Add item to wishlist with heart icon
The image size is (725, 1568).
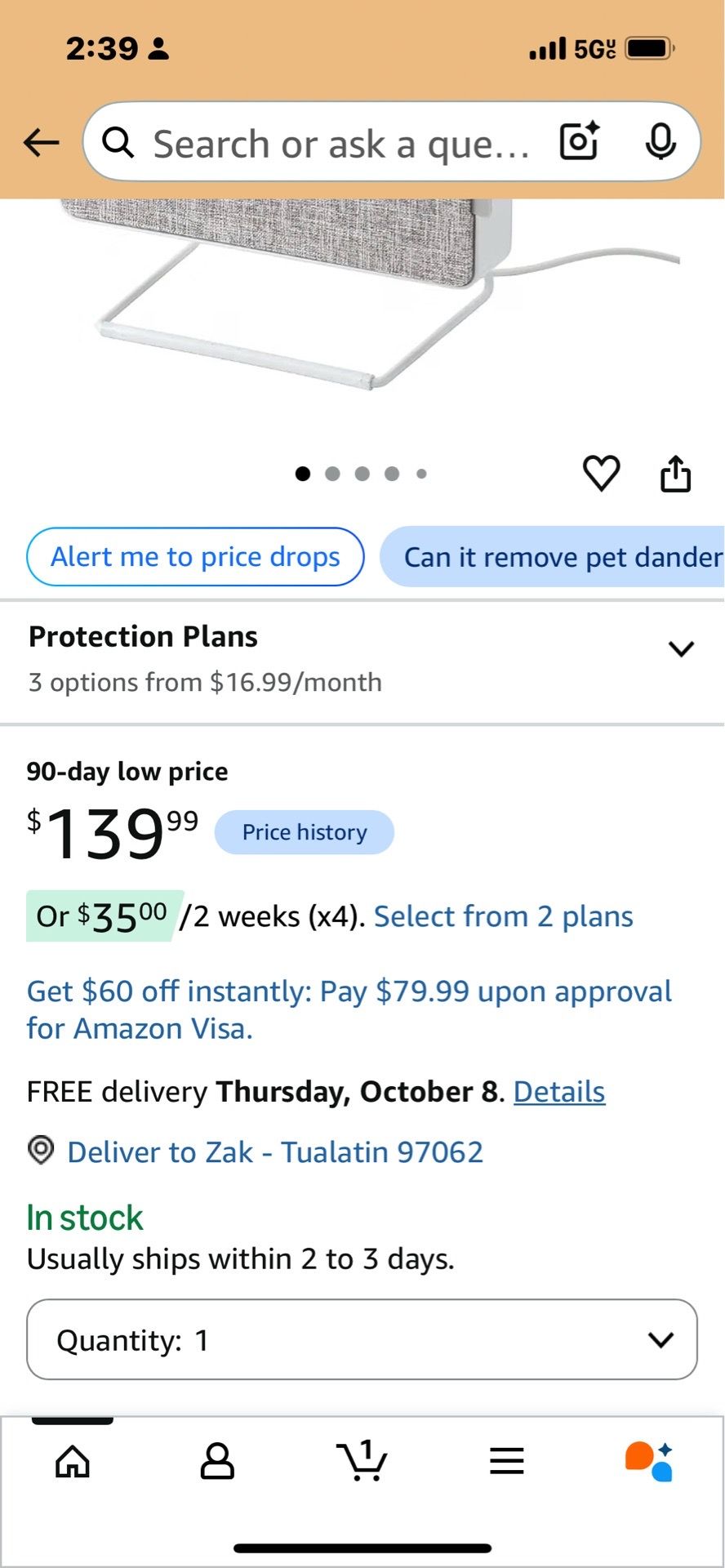[602, 473]
